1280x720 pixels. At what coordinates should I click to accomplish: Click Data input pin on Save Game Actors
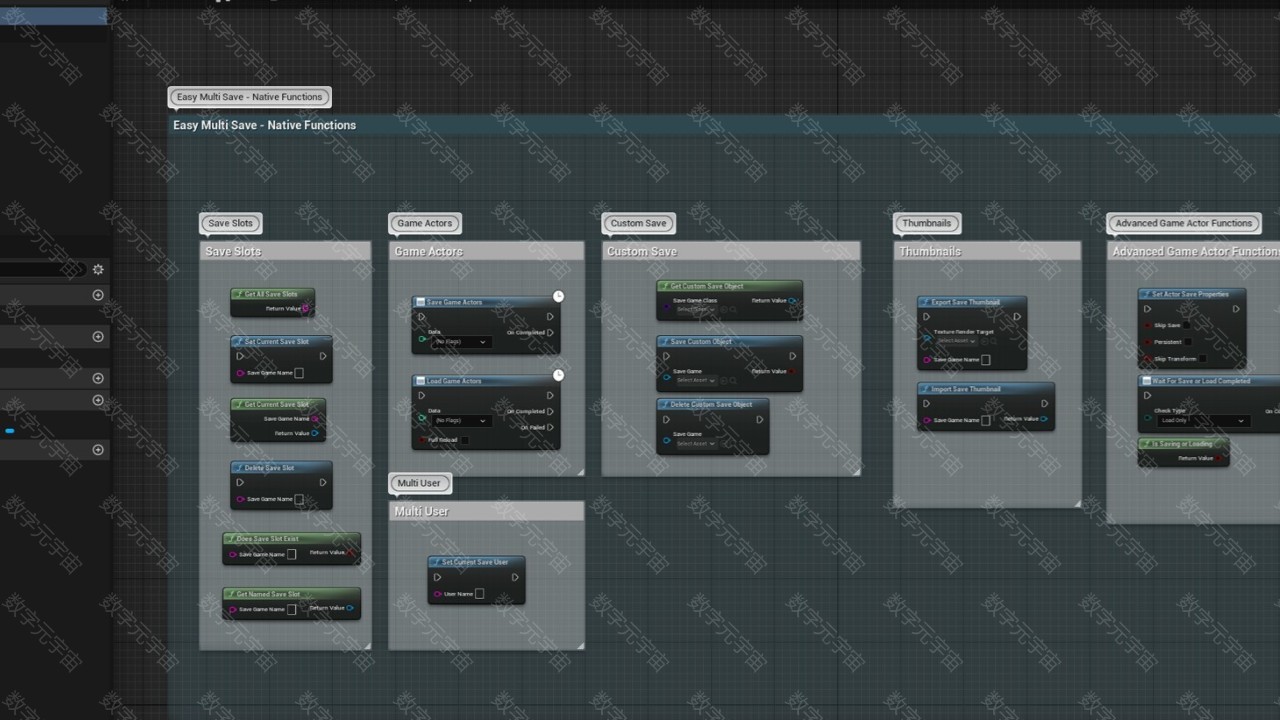coord(422,341)
